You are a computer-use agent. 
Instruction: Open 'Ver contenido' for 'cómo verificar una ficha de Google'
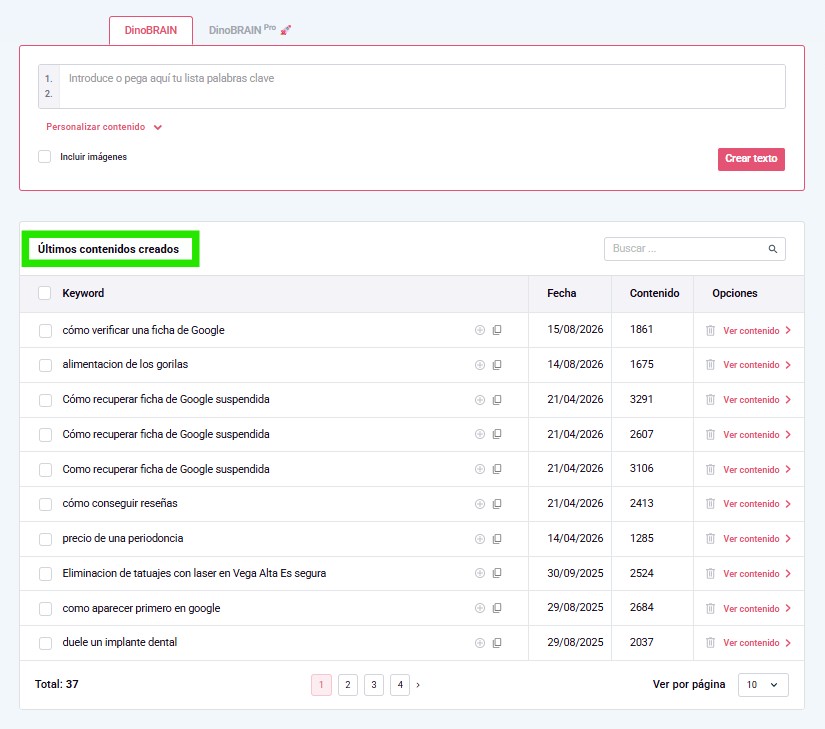[757, 331]
